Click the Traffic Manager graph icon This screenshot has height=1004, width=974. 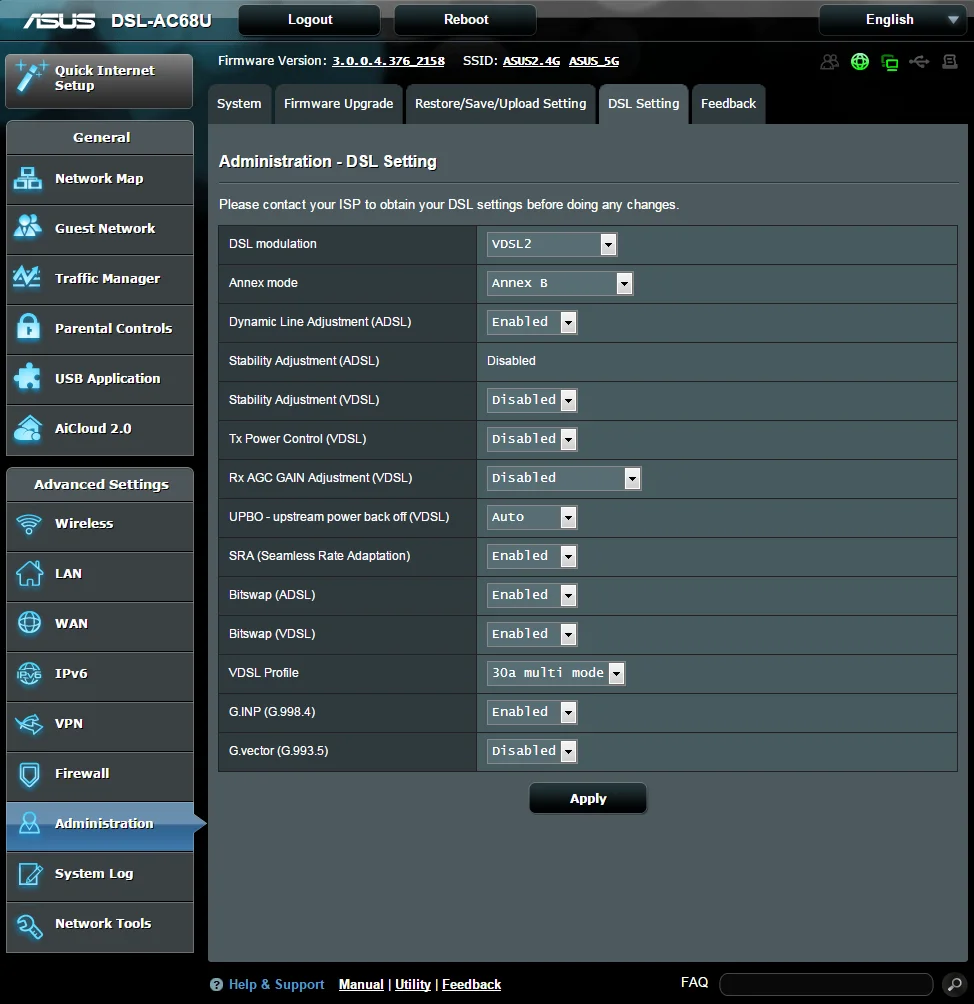point(28,277)
